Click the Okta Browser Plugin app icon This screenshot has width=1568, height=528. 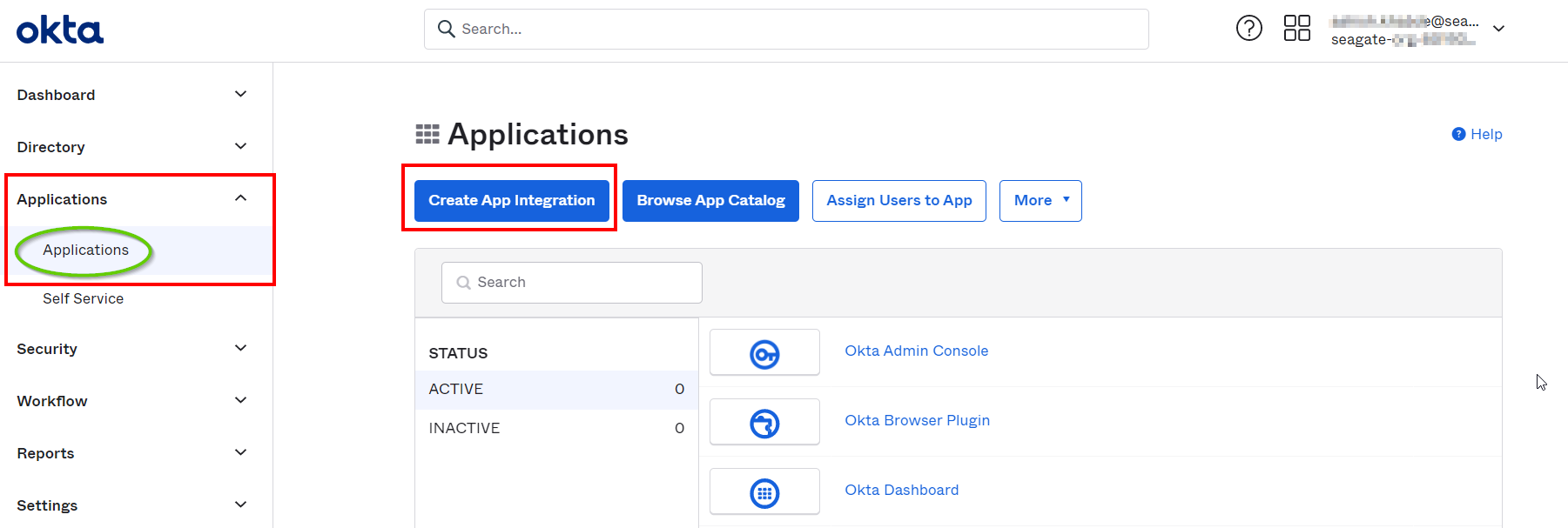click(x=764, y=422)
